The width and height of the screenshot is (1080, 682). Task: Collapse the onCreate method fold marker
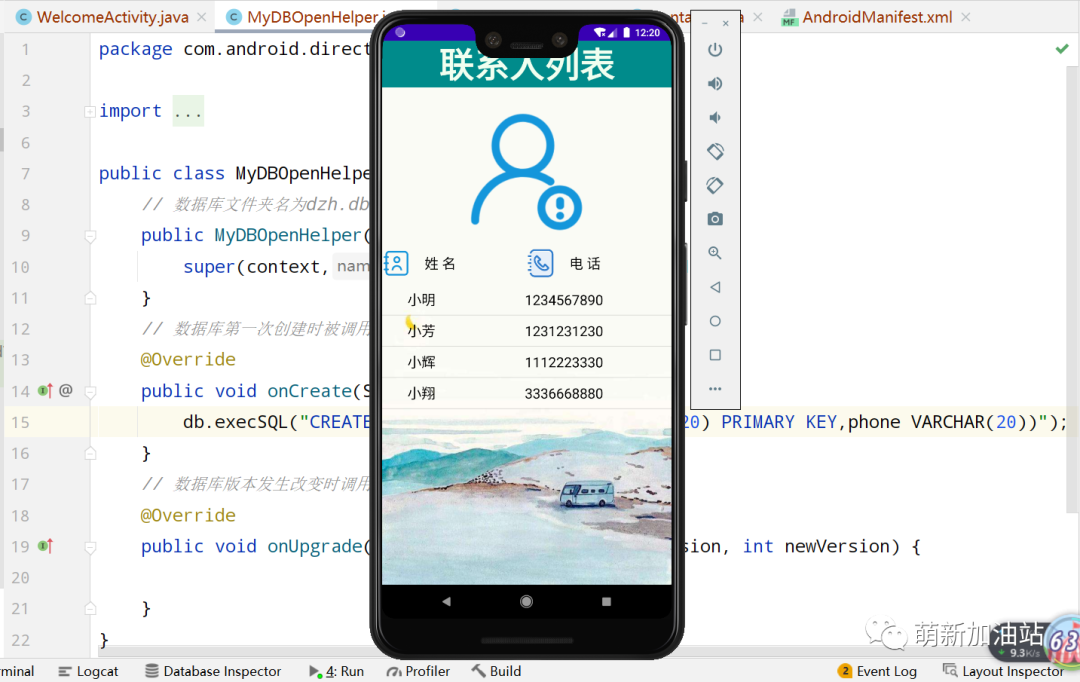pos(90,391)
